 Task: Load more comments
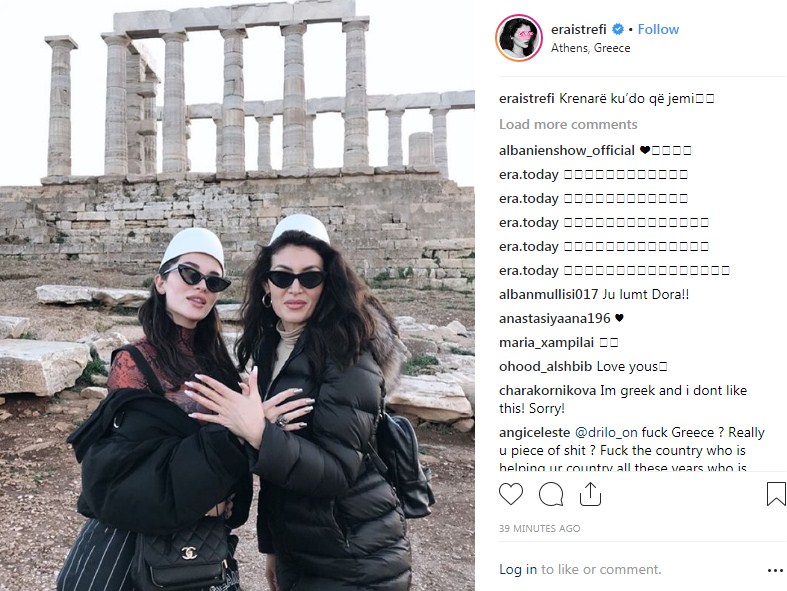(x=568, y=124)
